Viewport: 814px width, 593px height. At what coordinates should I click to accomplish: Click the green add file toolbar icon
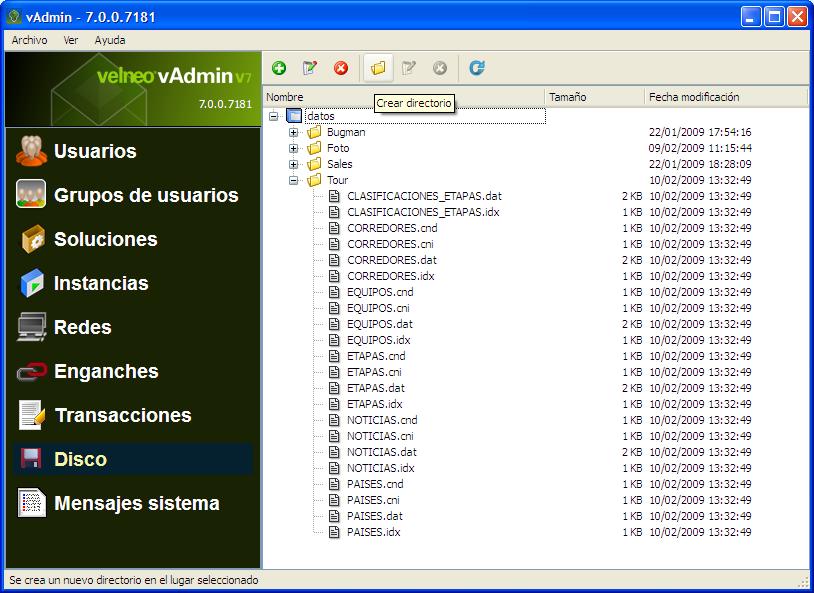[x=279, y=68]
